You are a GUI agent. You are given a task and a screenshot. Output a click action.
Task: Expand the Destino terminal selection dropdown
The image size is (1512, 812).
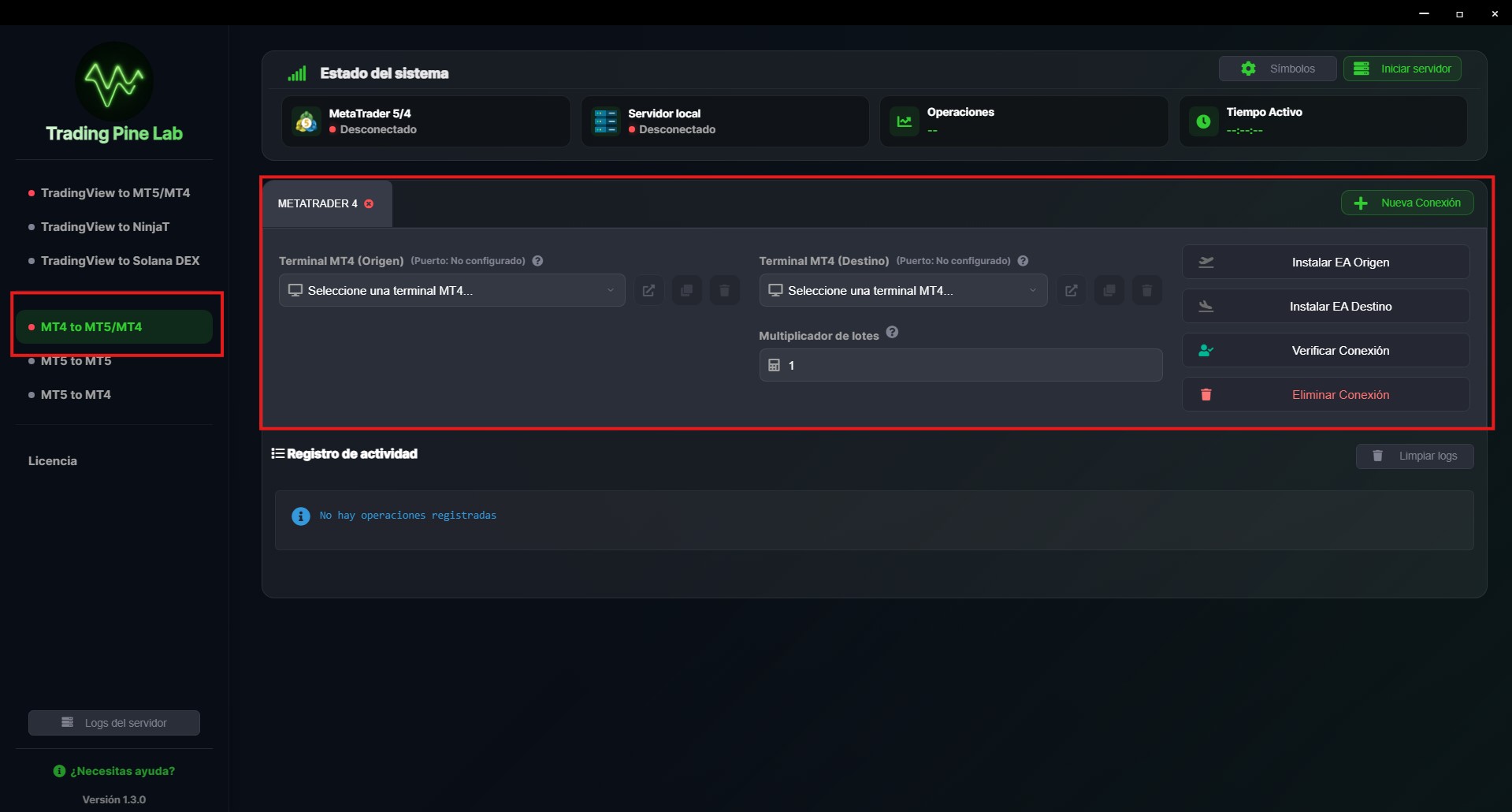click(x=903, y=290)
